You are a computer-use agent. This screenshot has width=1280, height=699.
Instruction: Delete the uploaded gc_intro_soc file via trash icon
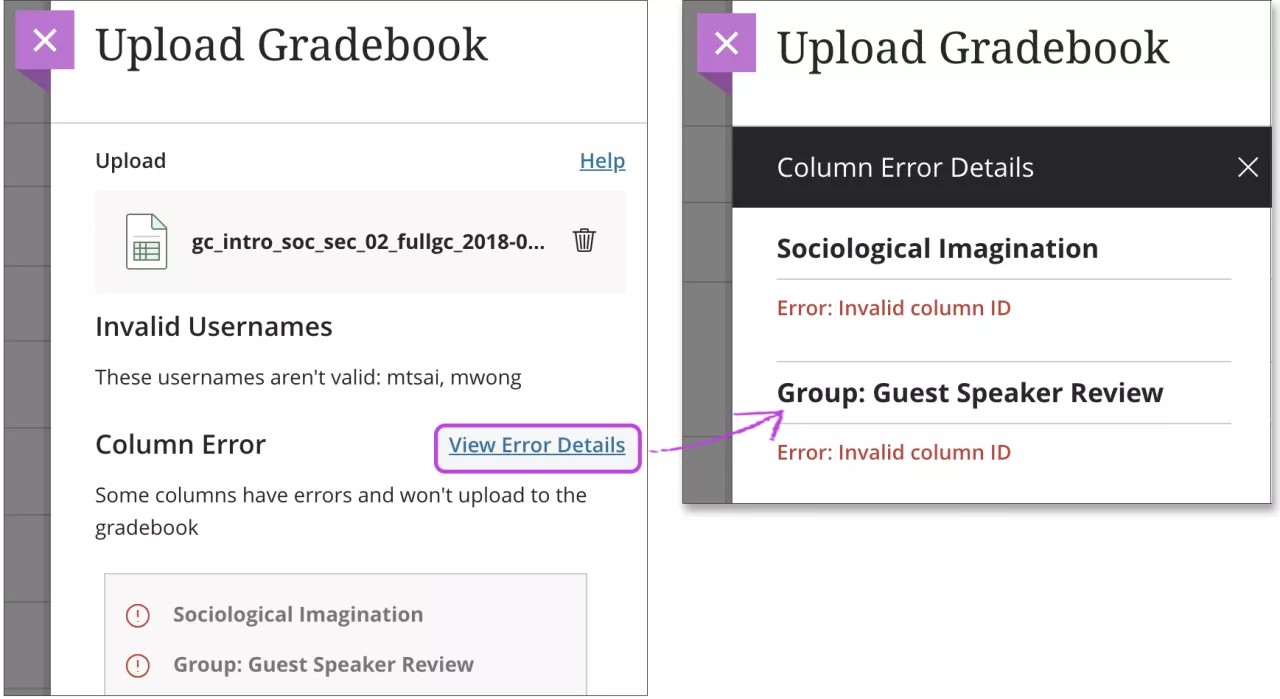click(584, 240)
